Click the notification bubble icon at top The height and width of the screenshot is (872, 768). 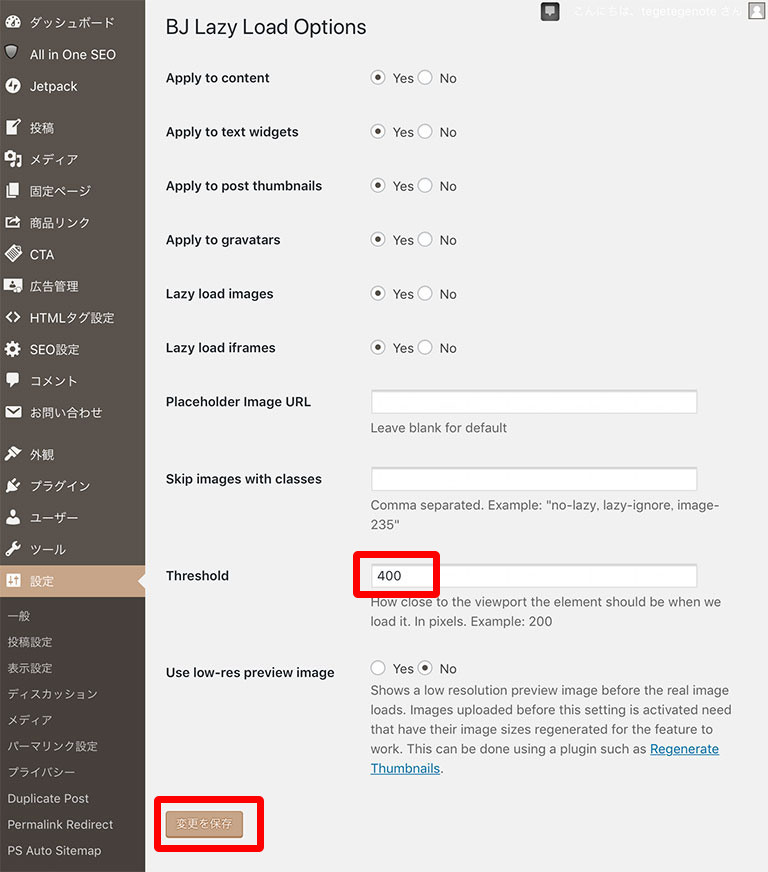point(550,12)
